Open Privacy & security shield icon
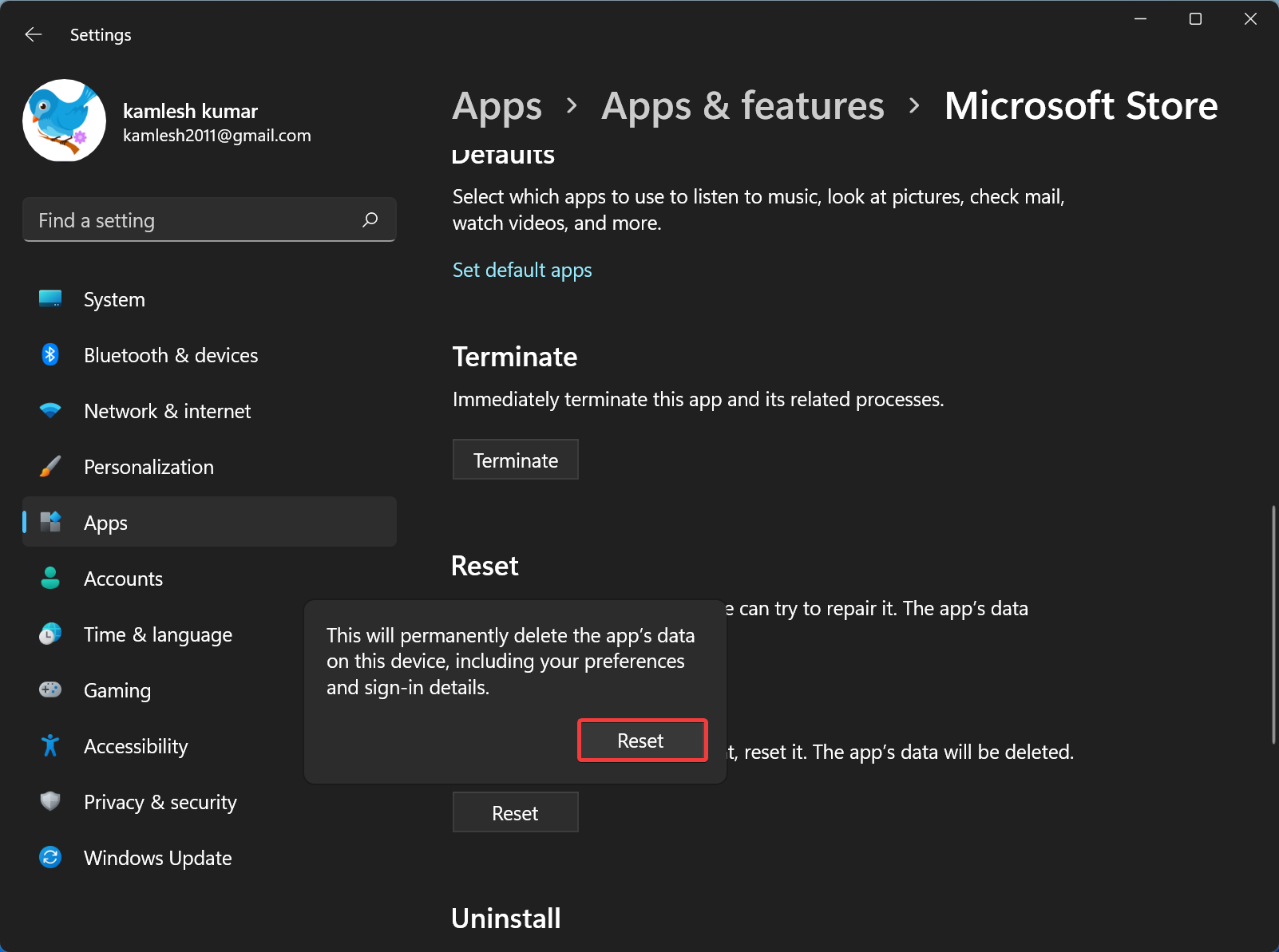The width and height of the screenshot is (1279, 952). 50,801
